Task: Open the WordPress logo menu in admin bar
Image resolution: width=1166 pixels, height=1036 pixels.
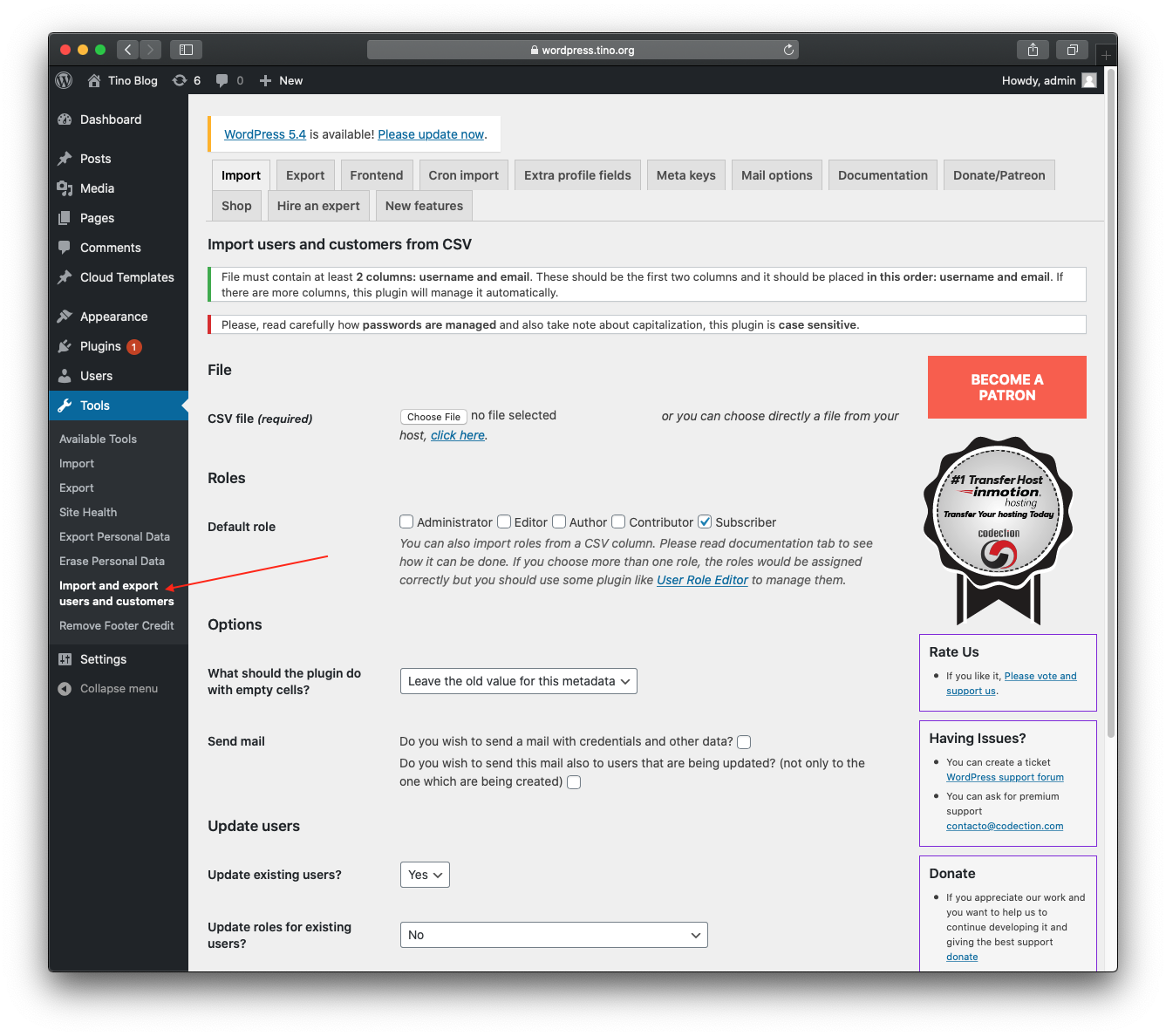Action: (63, 80)
